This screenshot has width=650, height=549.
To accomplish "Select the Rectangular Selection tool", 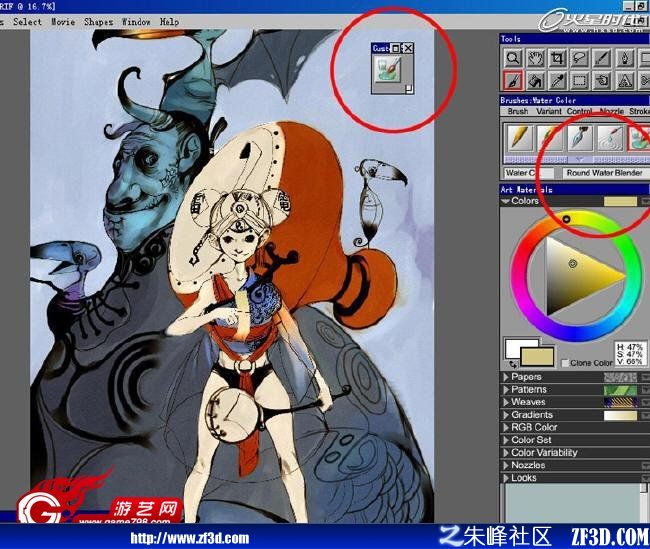I will pyautogui.click(x=580, y=80).
